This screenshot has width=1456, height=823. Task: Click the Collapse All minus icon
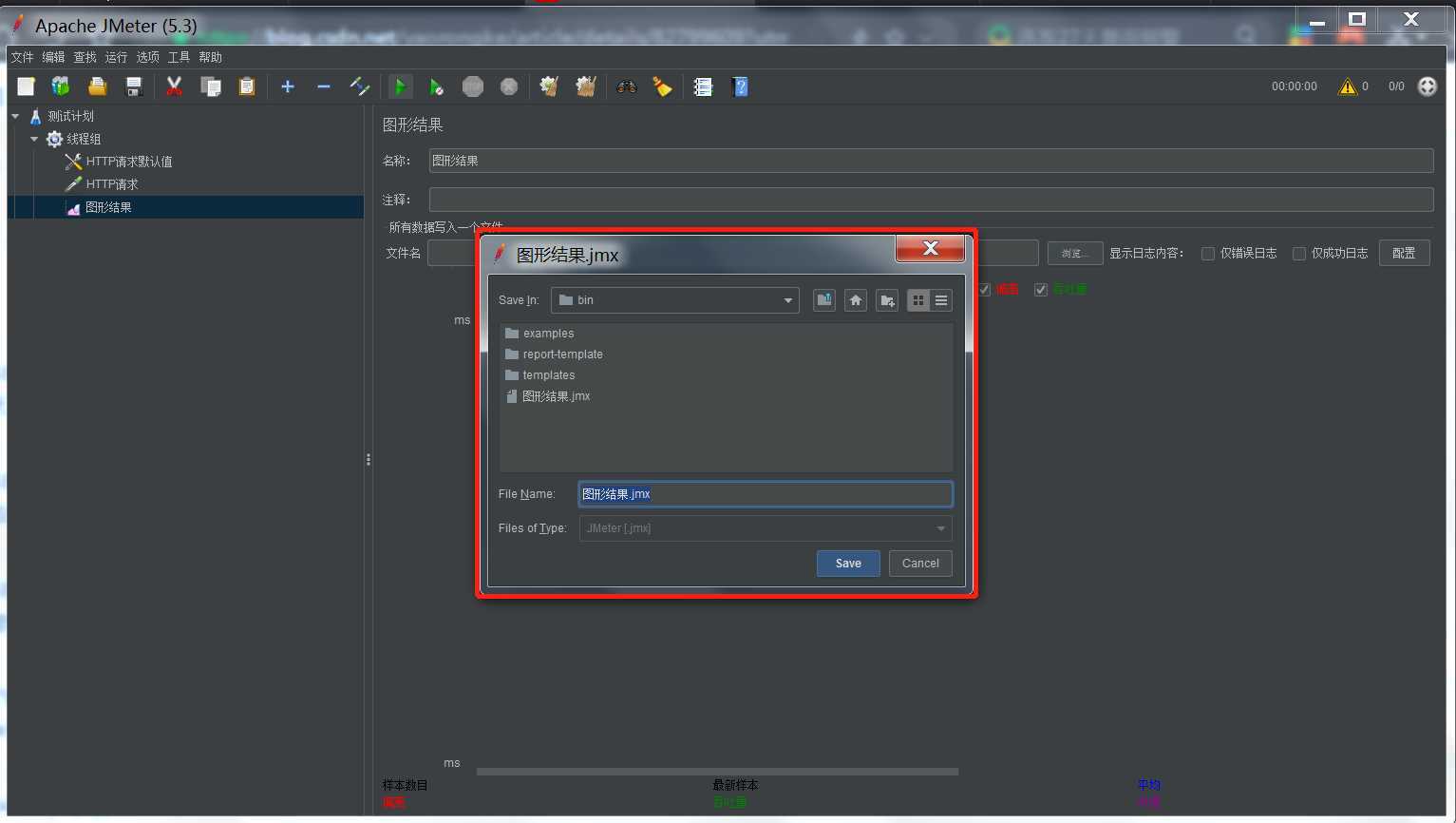pos(324,86)
